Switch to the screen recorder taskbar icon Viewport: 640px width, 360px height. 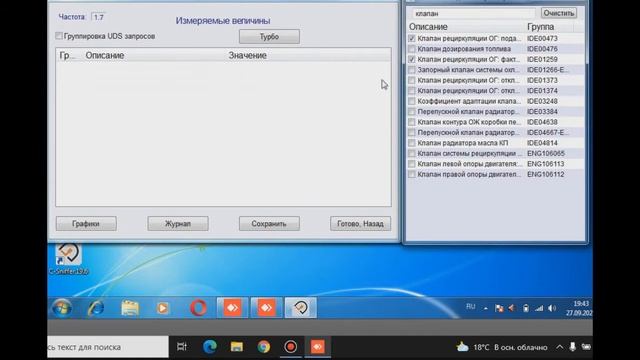coord(291,347)
